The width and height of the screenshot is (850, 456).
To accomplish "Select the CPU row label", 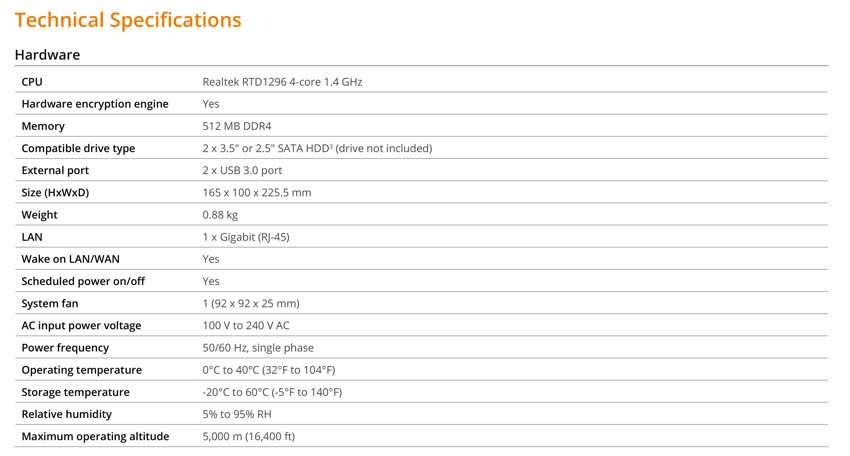I will click(x=32, y=82).
